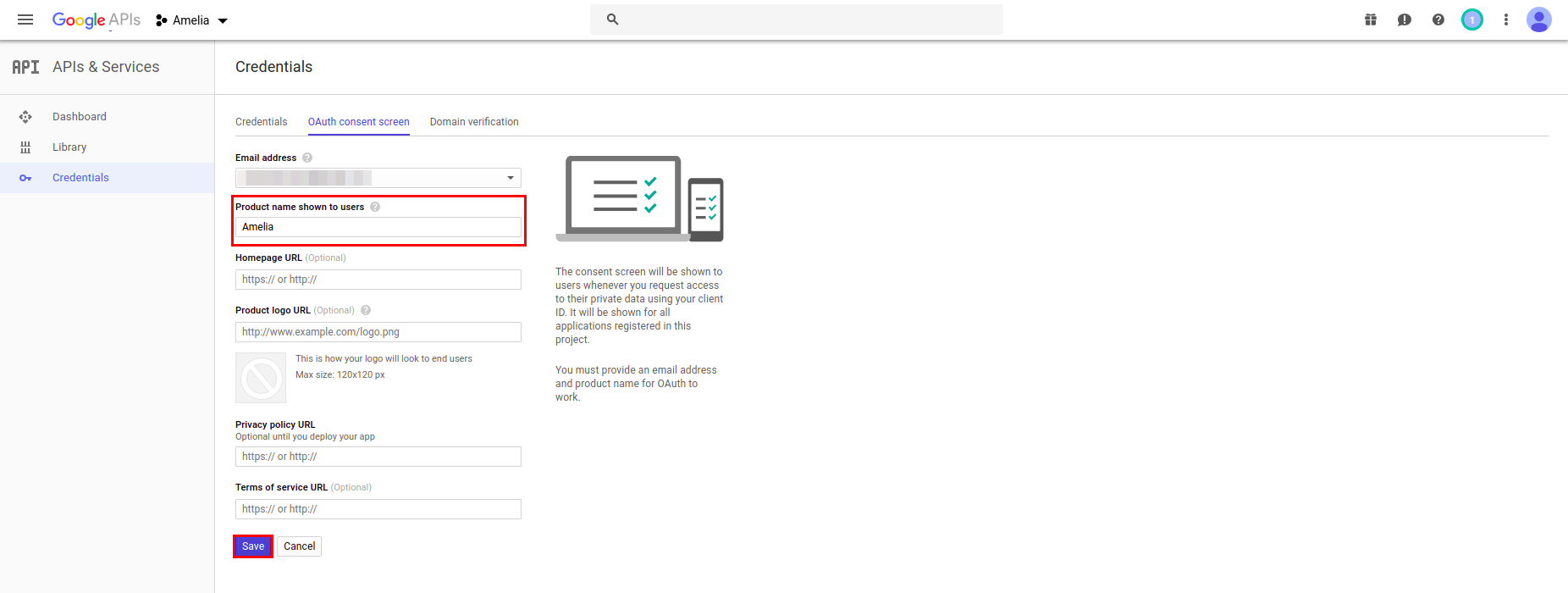The height and width of the screenshot is (593, 1568).
Task: Click the API logo in sidebar
Action: [x=25, y=67]
